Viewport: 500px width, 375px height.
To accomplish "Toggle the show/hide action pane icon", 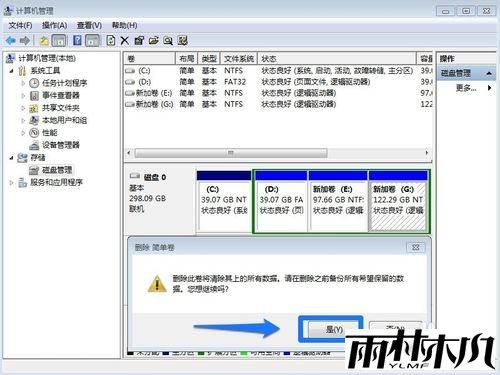I will [x=92, y=41].
